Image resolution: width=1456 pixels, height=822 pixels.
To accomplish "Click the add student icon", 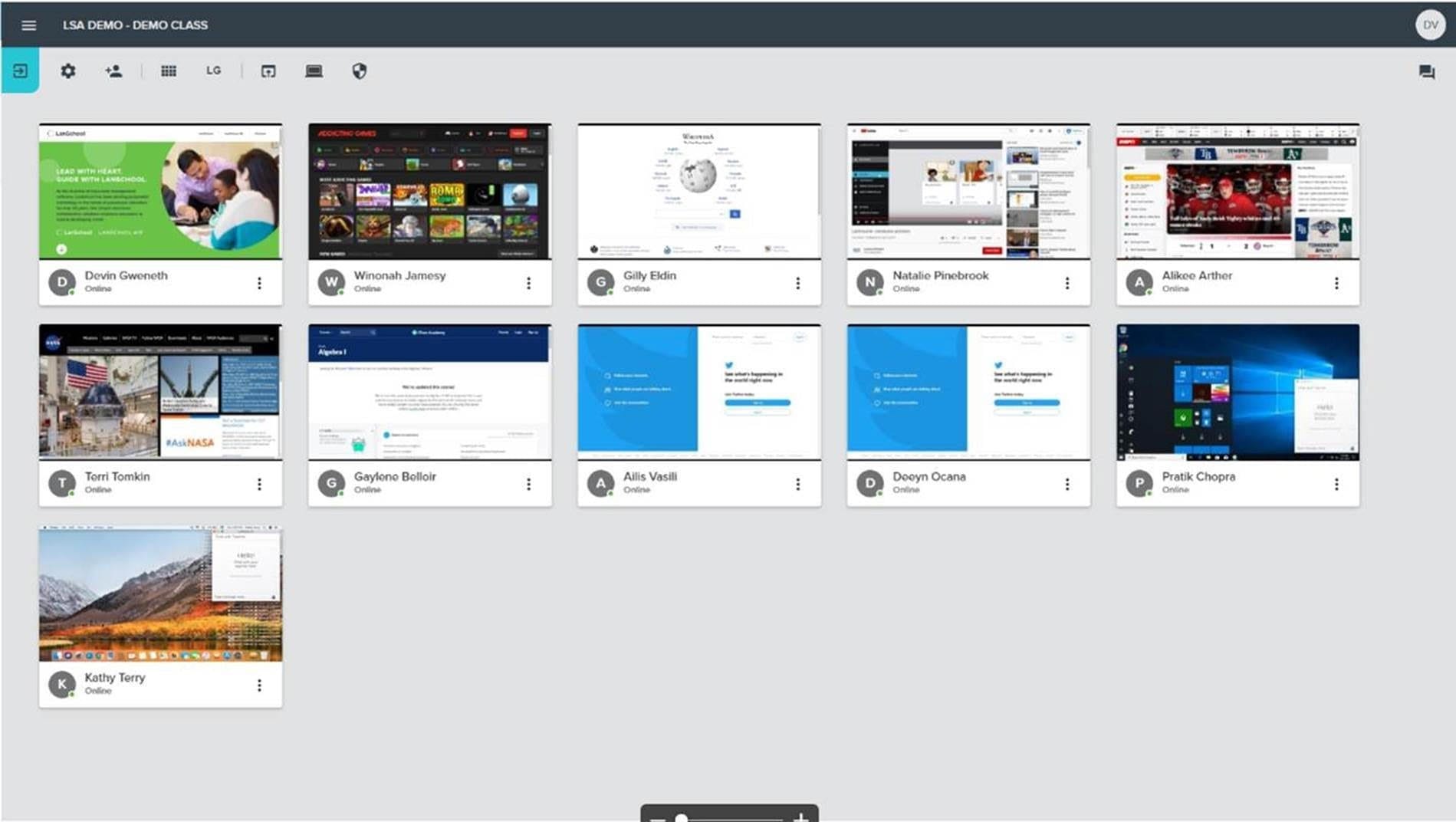I will click(x=113, y=71).
